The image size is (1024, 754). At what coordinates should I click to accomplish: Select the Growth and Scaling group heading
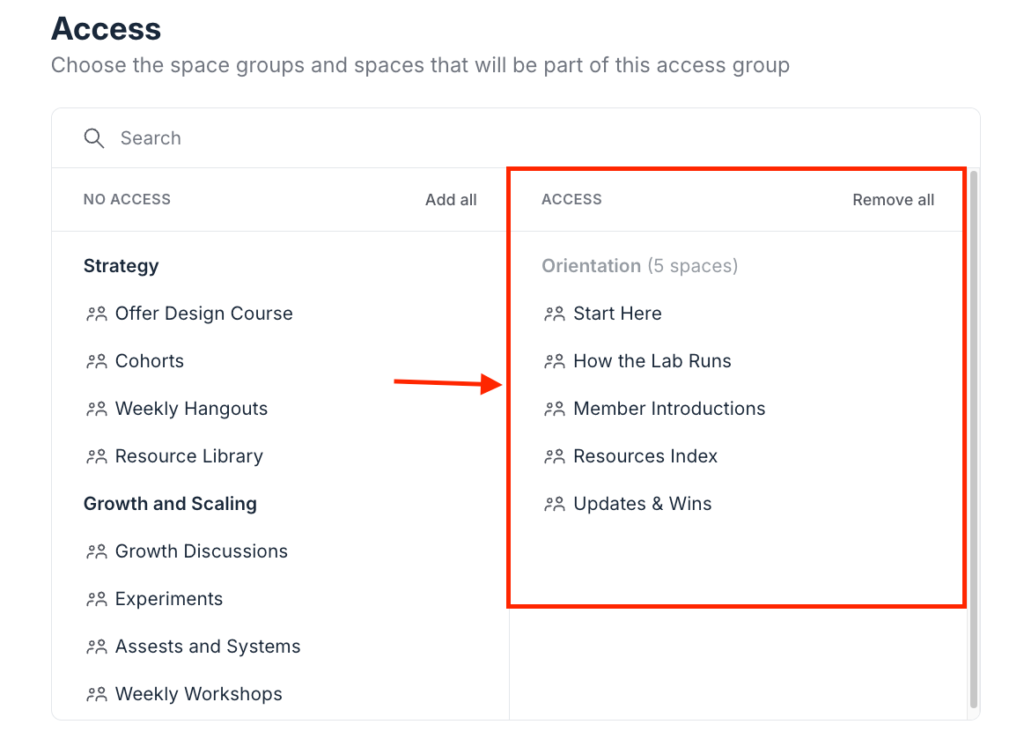tap(170, 504)
